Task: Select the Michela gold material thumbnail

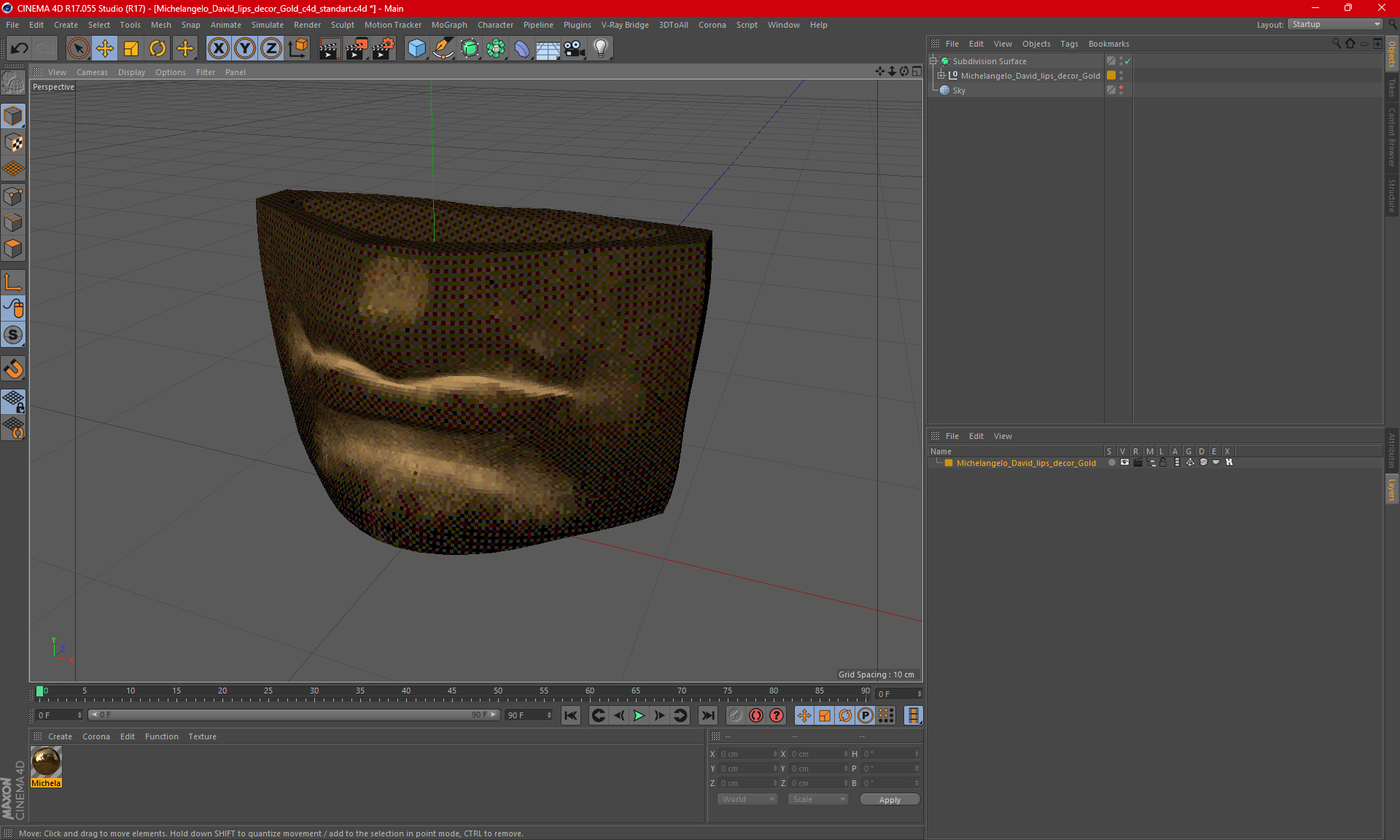Action: [x=46, y=762]
